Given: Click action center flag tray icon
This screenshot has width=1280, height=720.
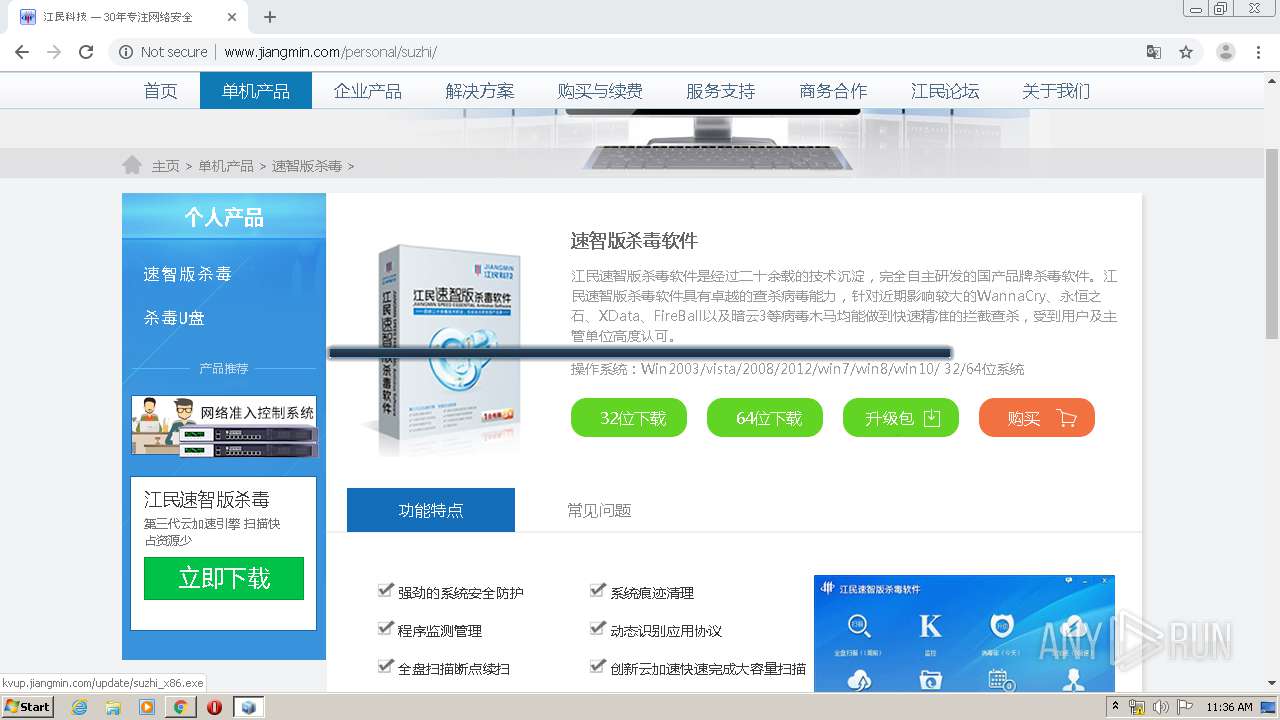Looking at the screenshot, I should (1184, 707).
